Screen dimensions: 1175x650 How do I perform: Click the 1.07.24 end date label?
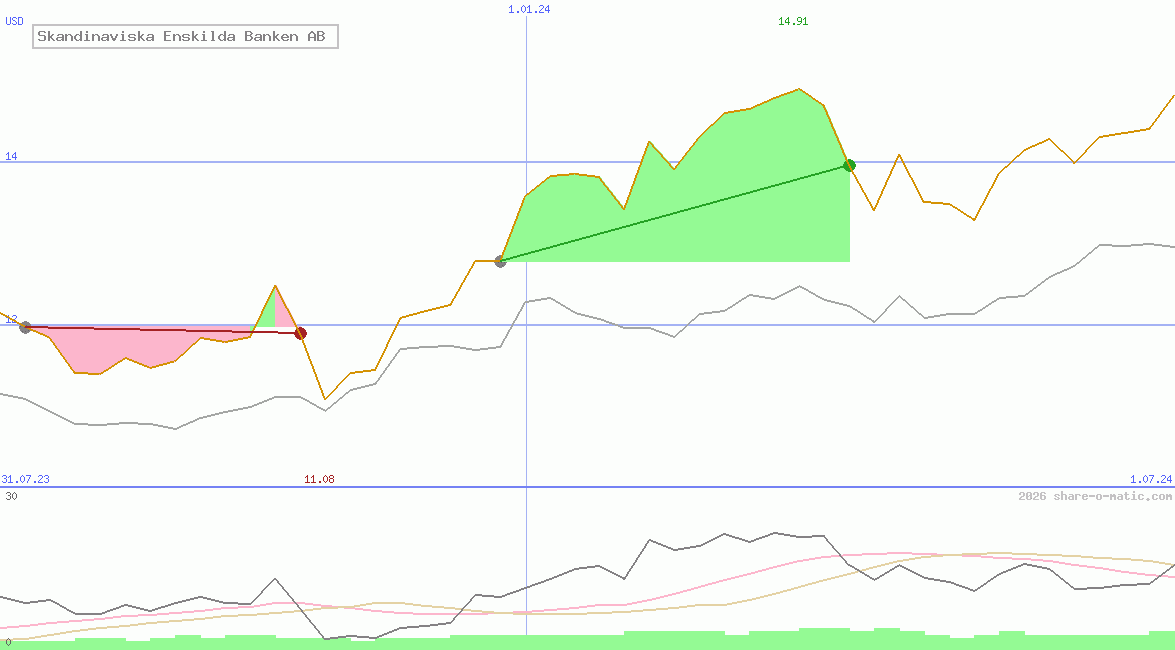click(1151, 479)
